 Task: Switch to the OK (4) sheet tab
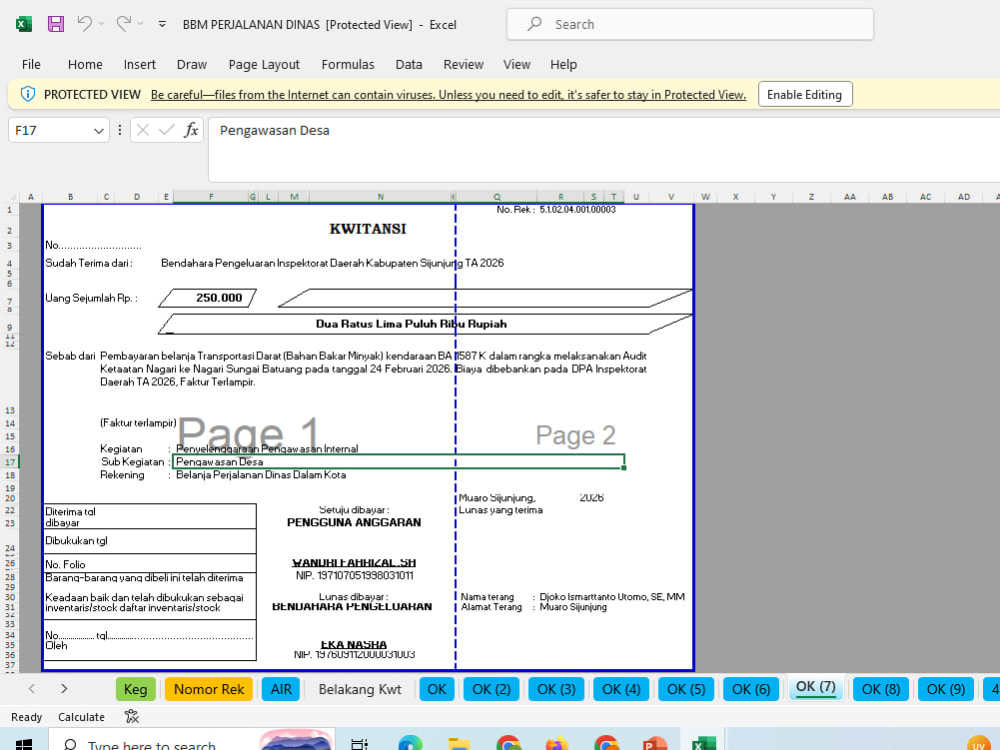[x=621, y=689]
